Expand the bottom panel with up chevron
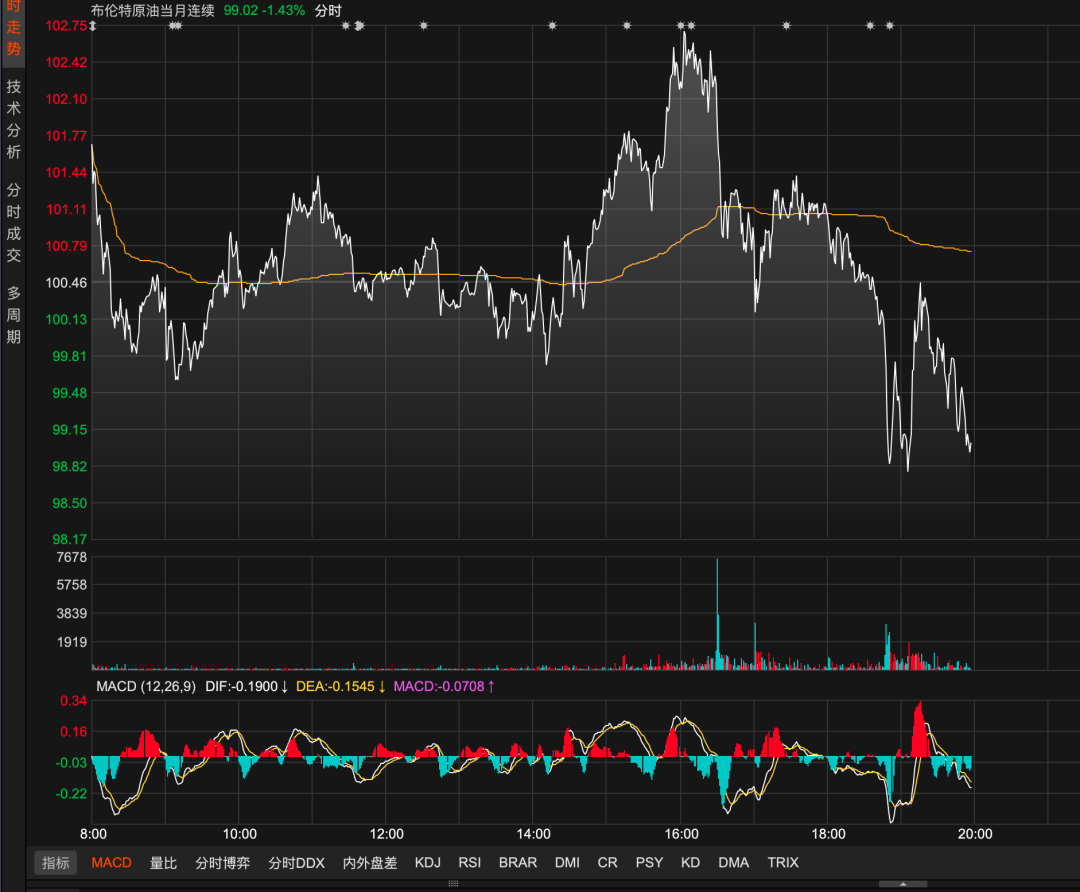 pos(902,884)
